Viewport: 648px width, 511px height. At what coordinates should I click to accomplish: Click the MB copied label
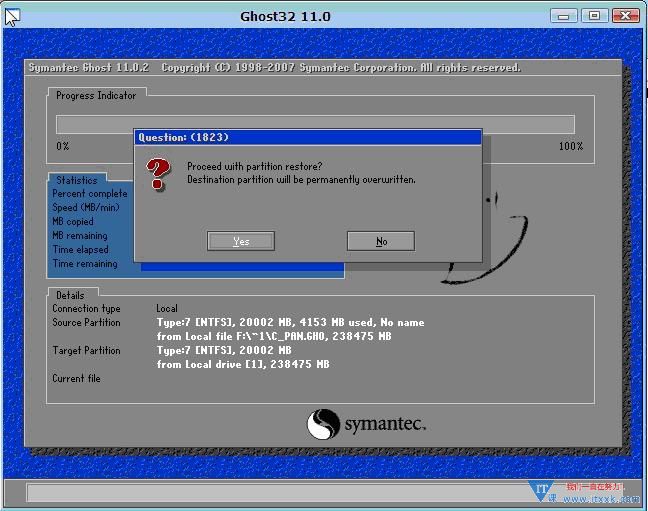(x=73, y=222)
